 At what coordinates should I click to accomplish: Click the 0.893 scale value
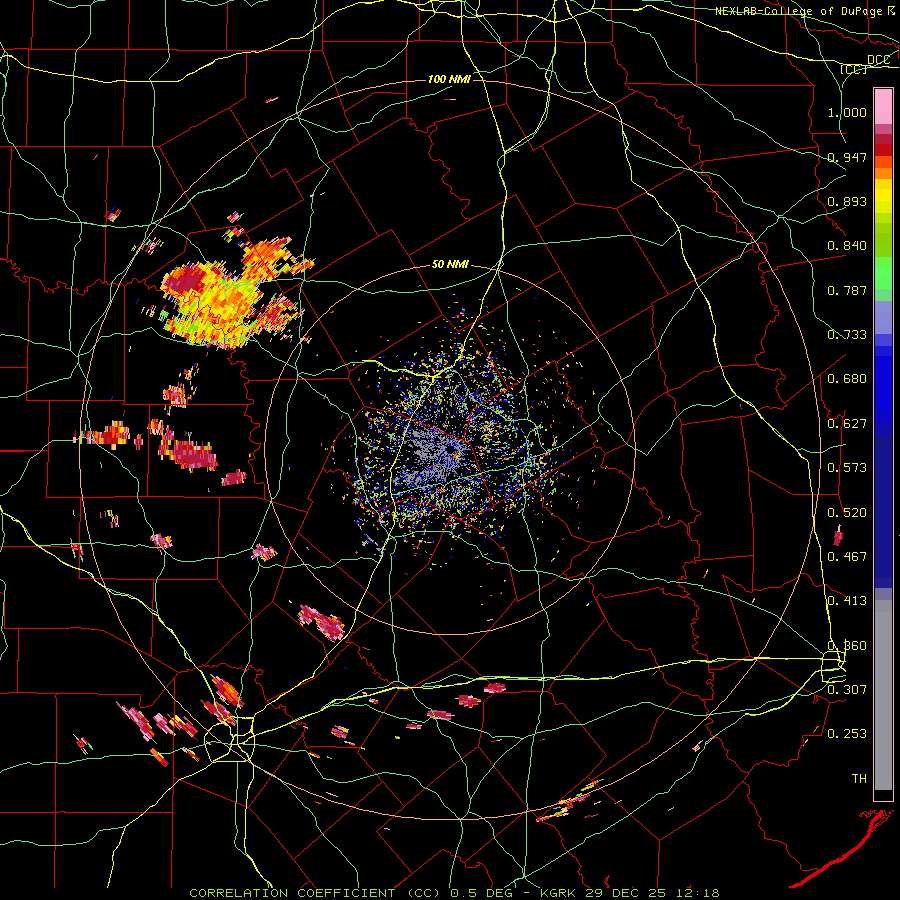tap(847, 201)
